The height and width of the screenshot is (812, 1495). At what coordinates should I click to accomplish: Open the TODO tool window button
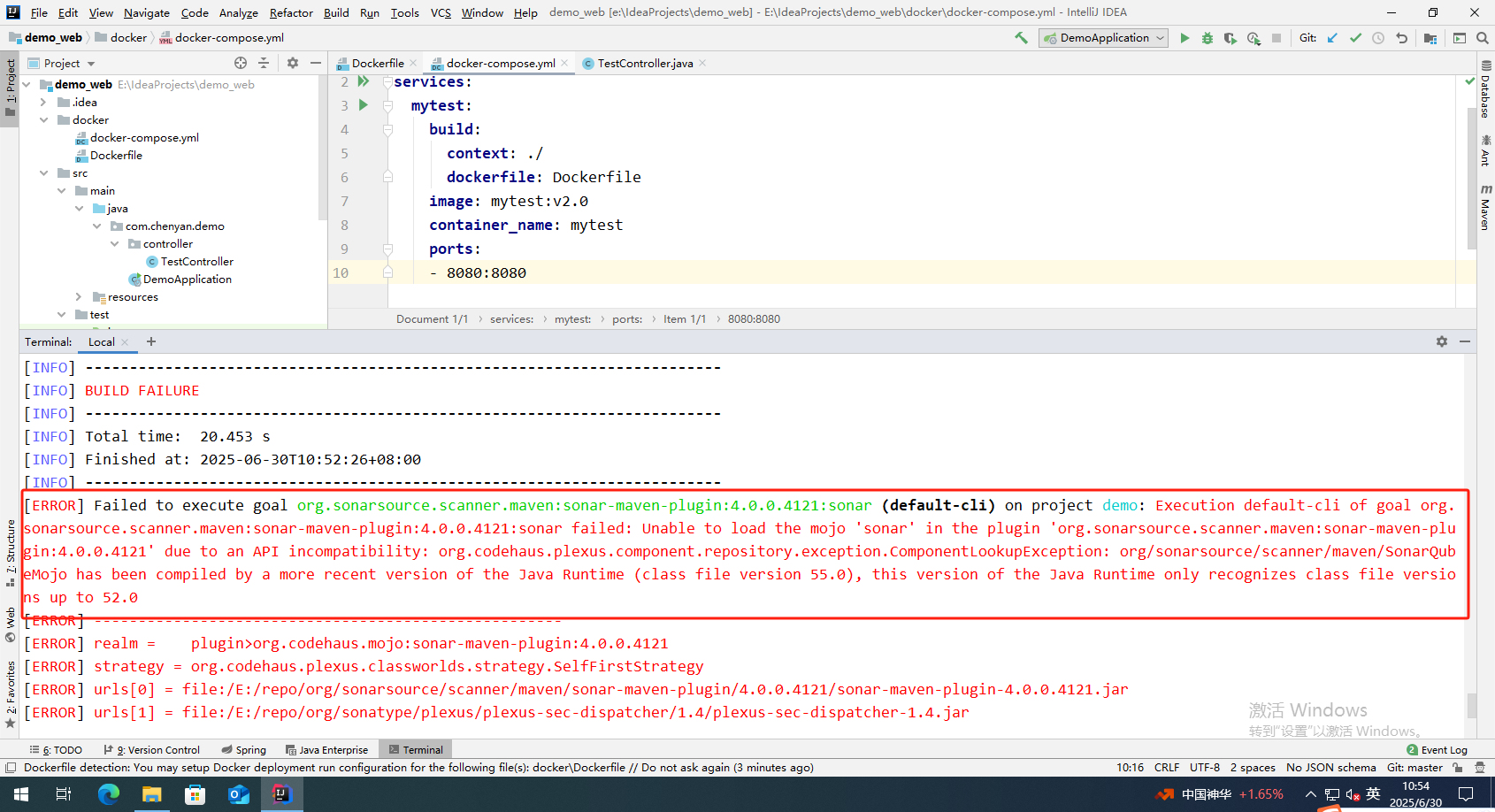tap(56, 750)
